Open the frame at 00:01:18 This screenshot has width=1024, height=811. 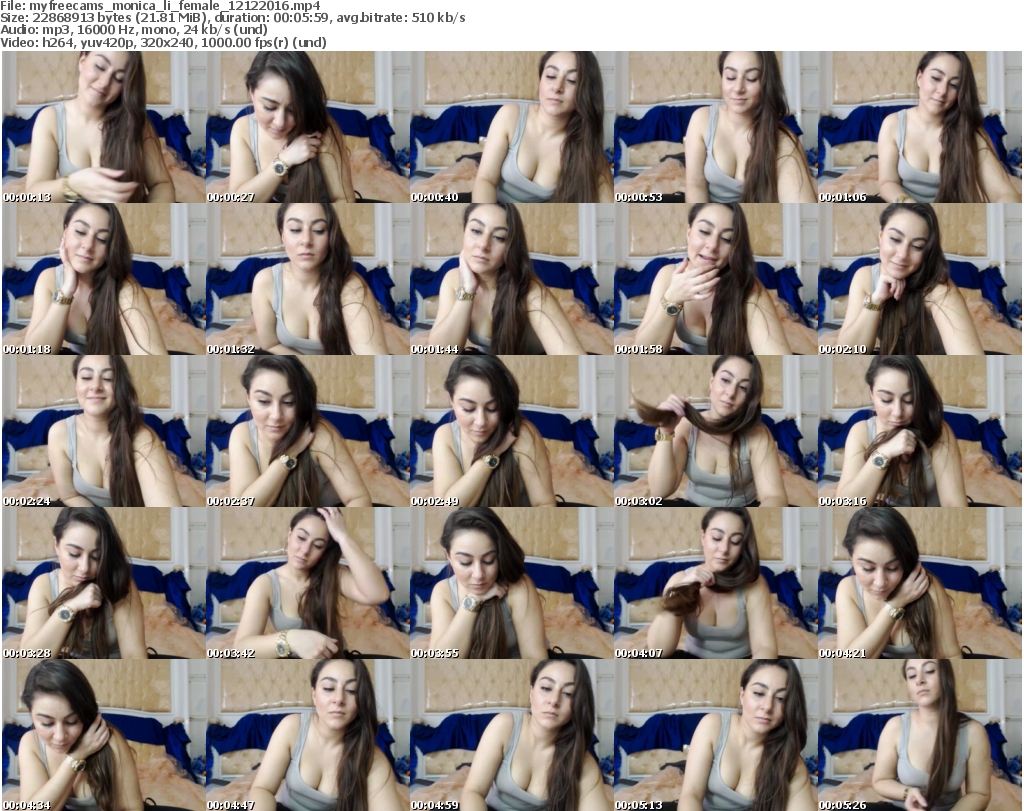pyautogui.click(x=104, y=279)
